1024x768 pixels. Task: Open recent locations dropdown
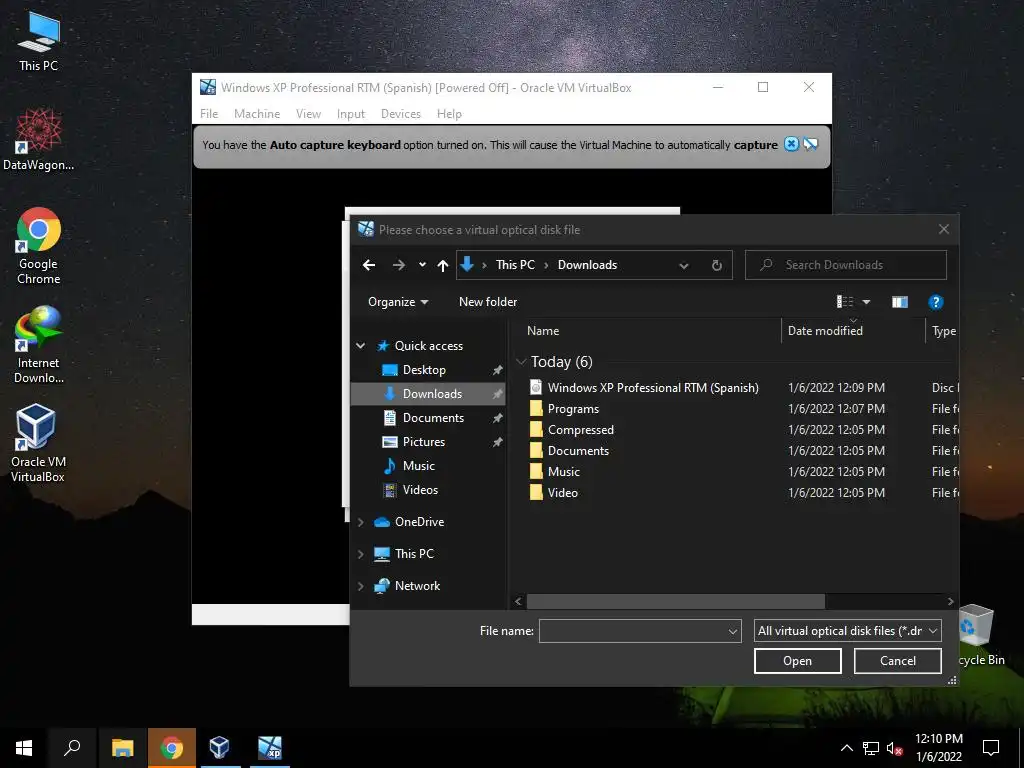[x=422, y=265]
